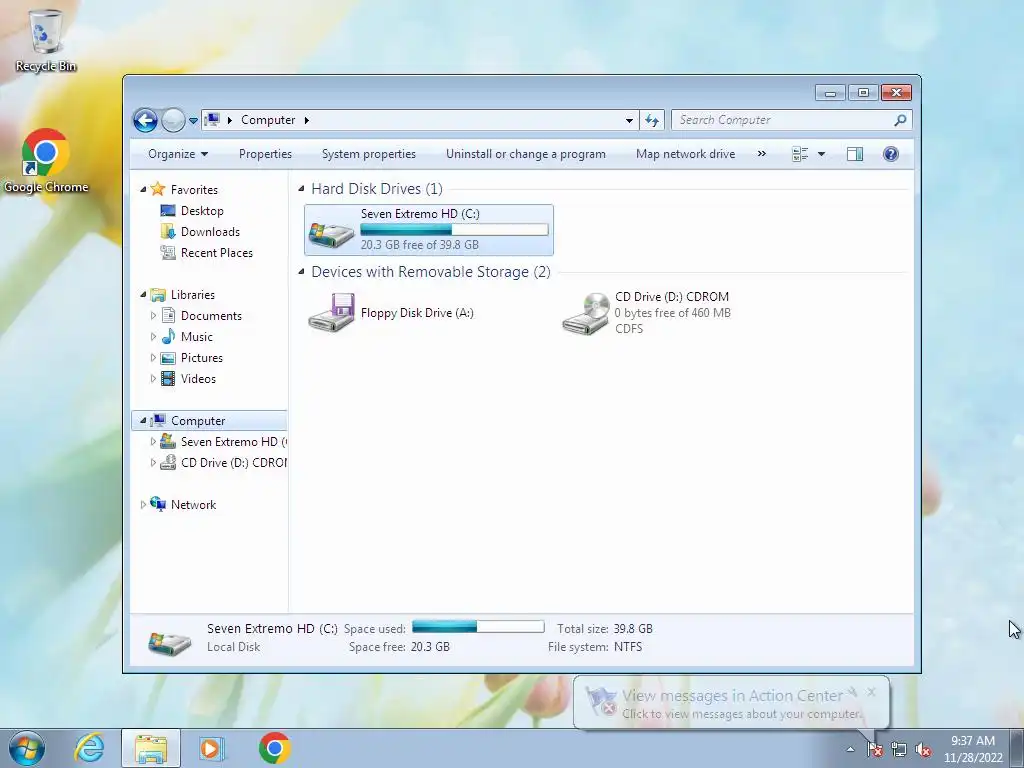This screenshot has height=768, width=1024.
Task: Open the view options dropdown arrow
Action: click(x=822, y=154)
